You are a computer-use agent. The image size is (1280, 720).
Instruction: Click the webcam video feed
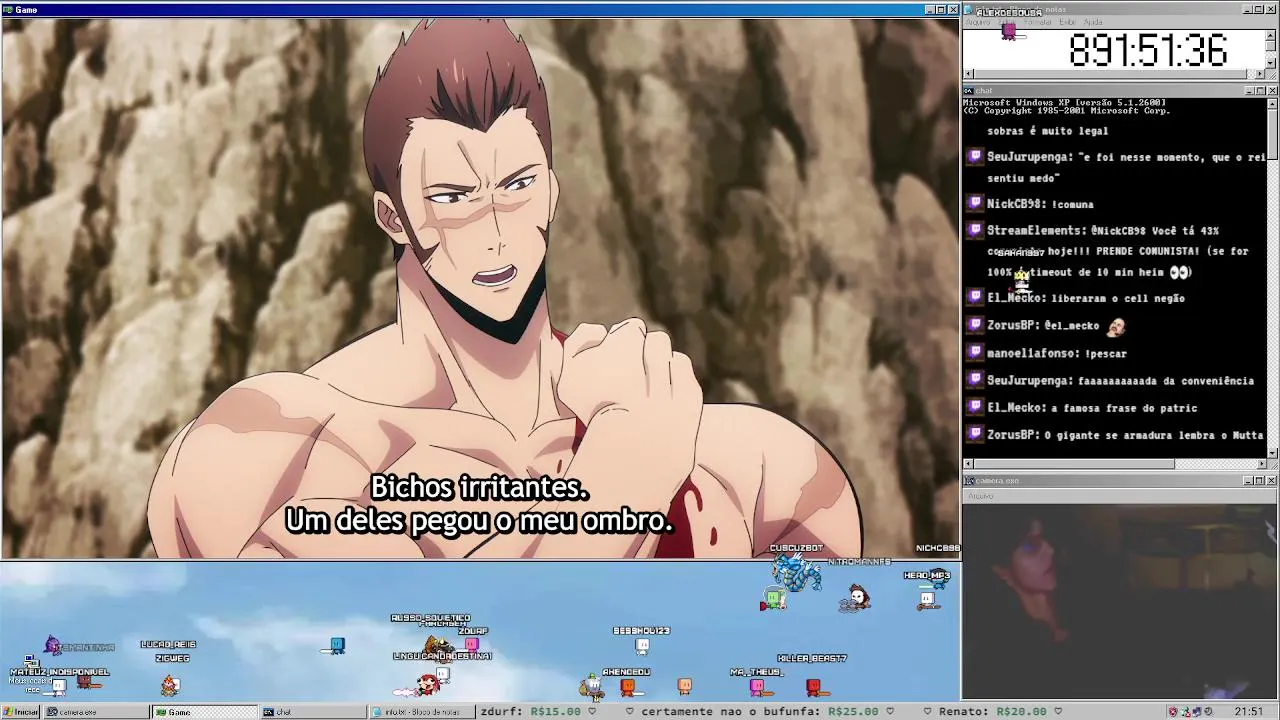pos(1120,600)
